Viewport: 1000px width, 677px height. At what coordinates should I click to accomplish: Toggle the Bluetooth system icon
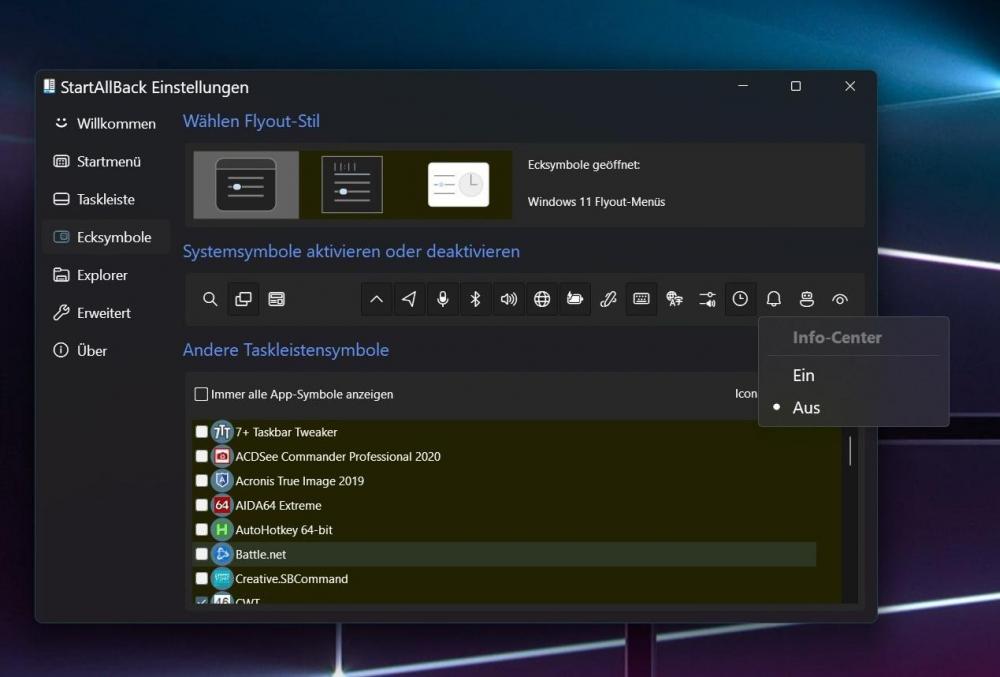click(x=475, y=298)
